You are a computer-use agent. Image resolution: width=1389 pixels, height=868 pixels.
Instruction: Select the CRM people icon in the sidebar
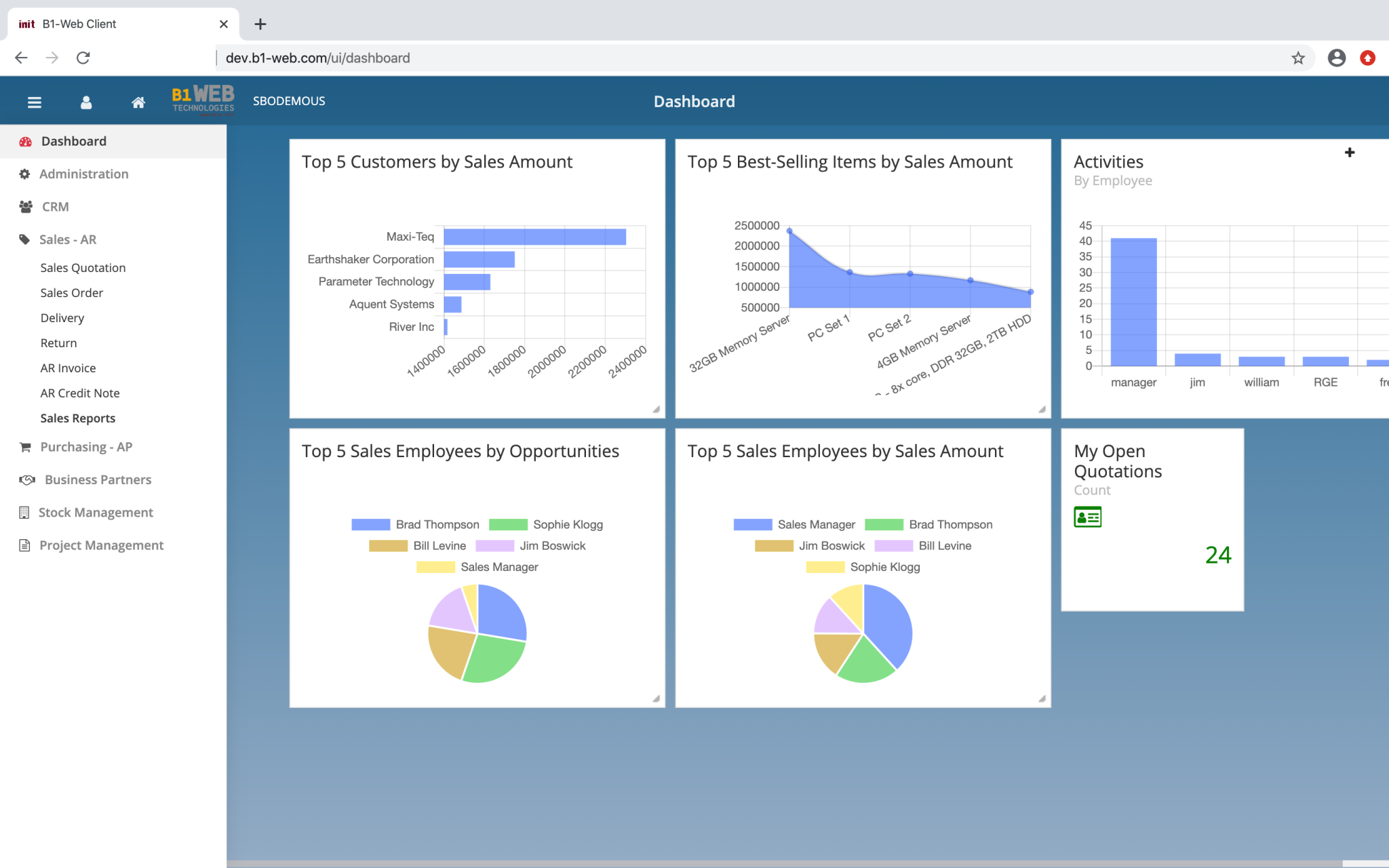26,206
